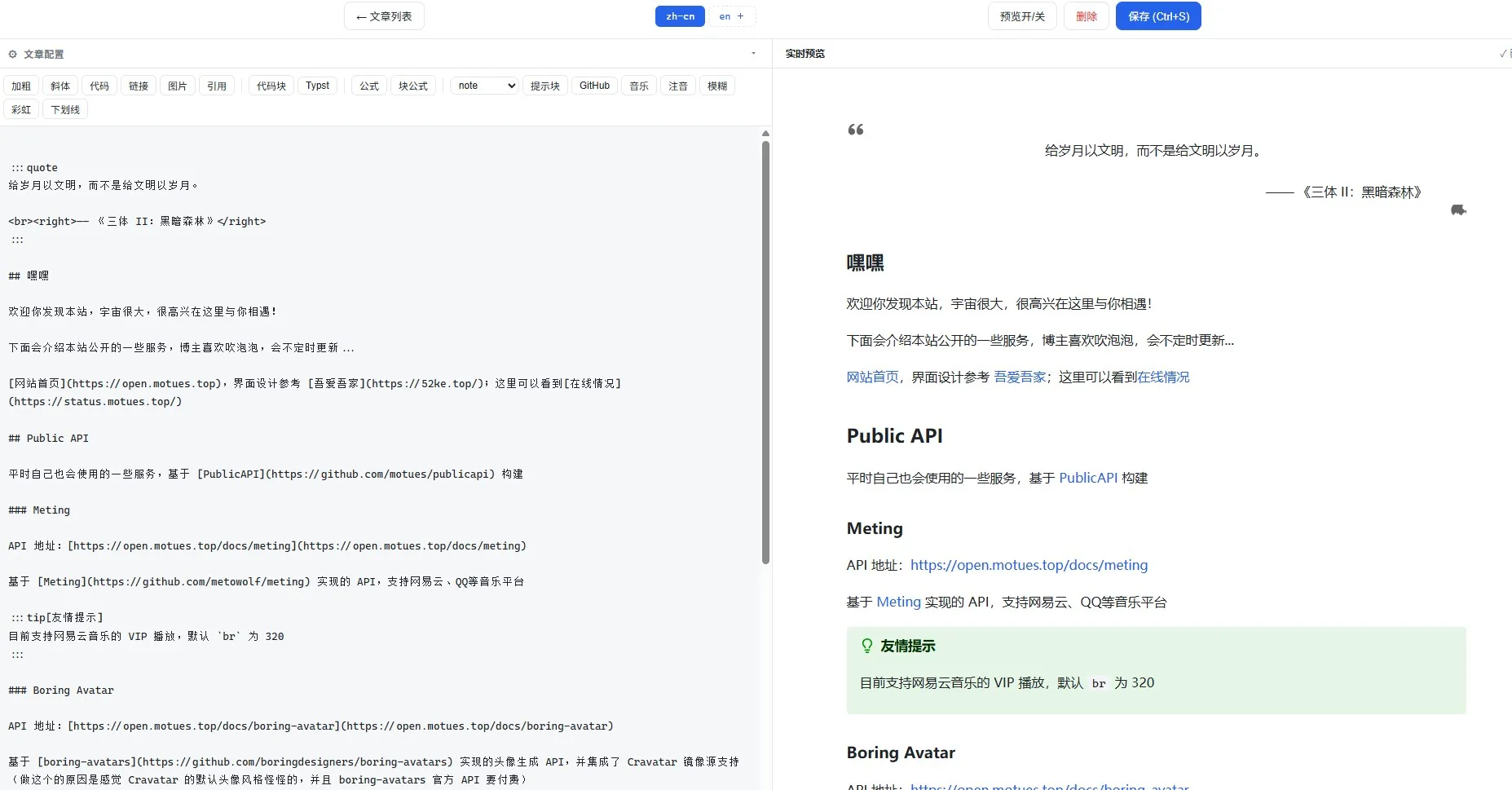Click in the markdown editor at '## 嘿嘿'
This screenshot has width=1512, height=790.
[29, 276]
